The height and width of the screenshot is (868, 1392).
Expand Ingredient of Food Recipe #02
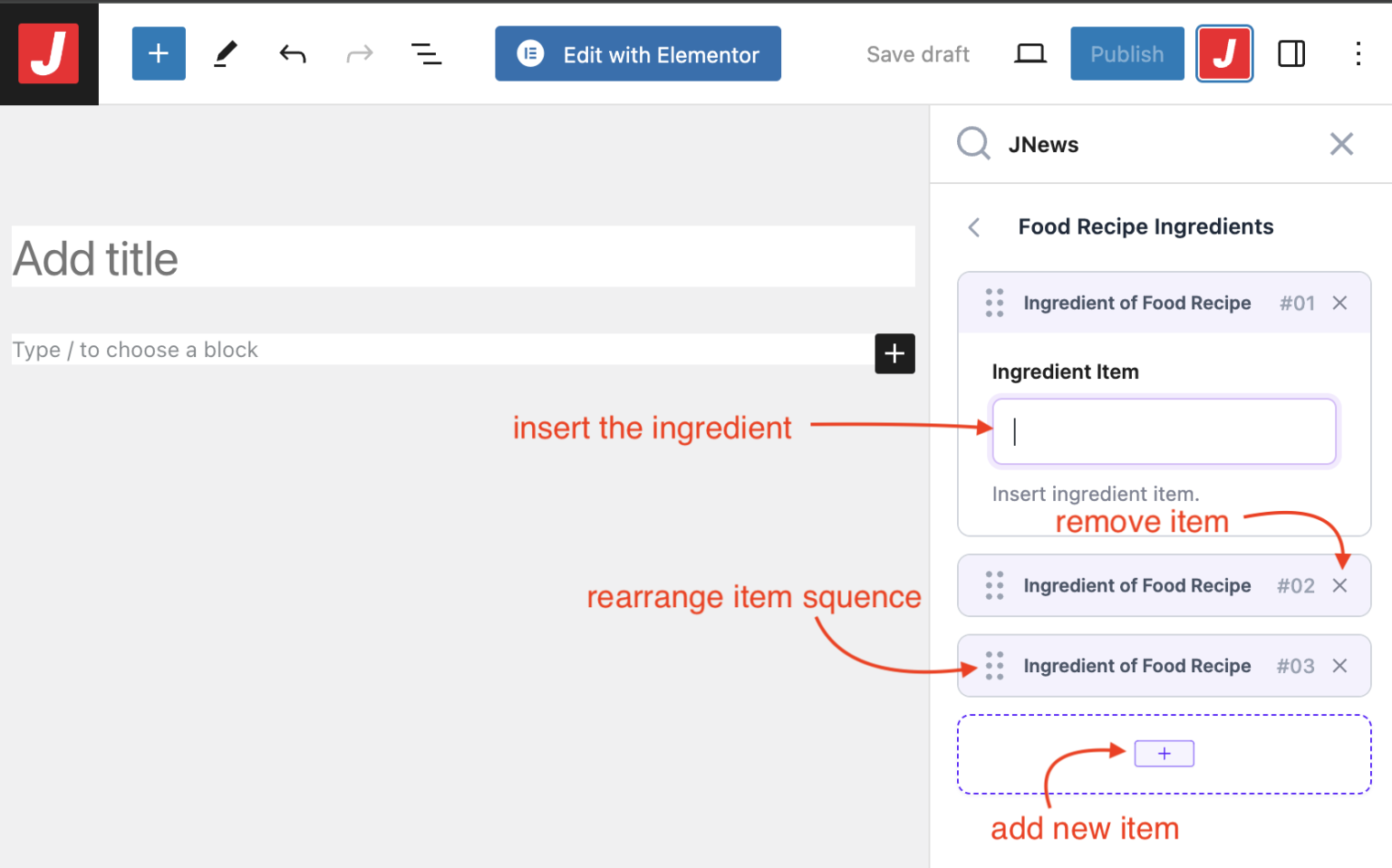(1137, 585)
